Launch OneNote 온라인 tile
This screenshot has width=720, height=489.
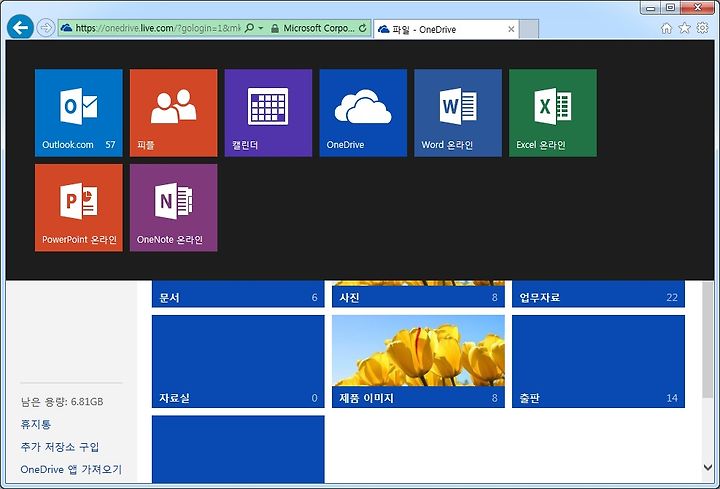pyautogui.click(x=174, y=208)
